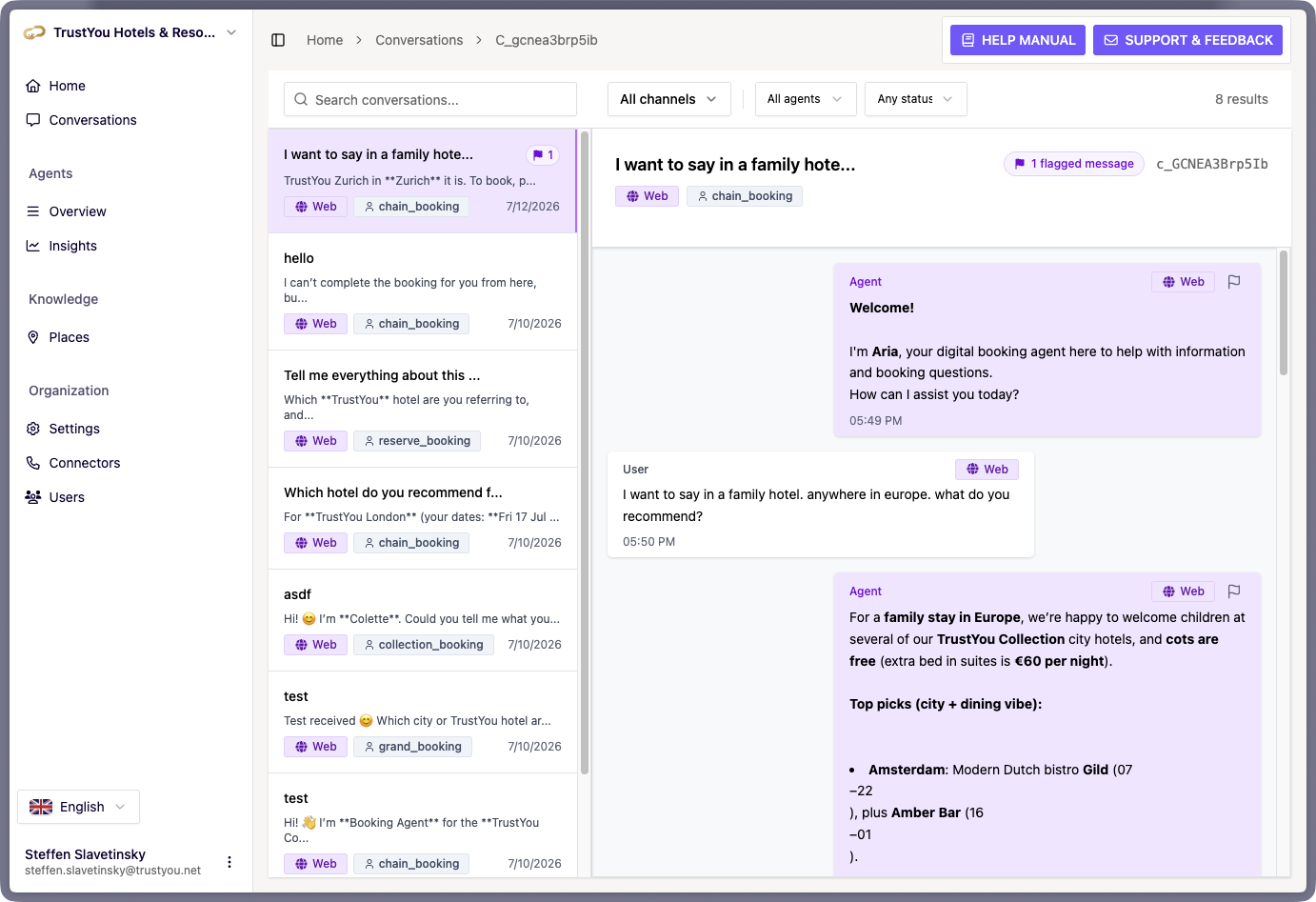Open the All agents filter dropdown
This screenshot has height=902, width=1316.
point(806,99)
